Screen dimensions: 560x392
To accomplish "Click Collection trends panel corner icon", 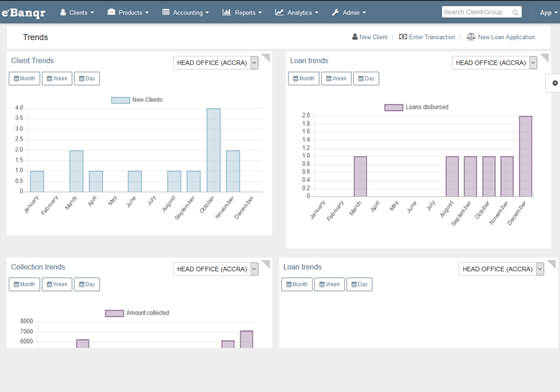I will click(x=266, y=264).
